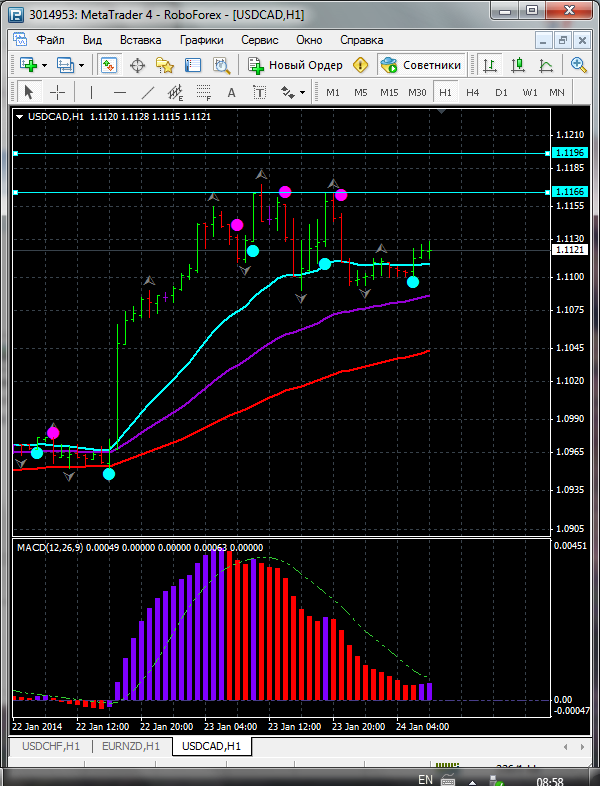Click the chart shift marker triangle
This screenshot has height=786, width=600.
[441, 111]
